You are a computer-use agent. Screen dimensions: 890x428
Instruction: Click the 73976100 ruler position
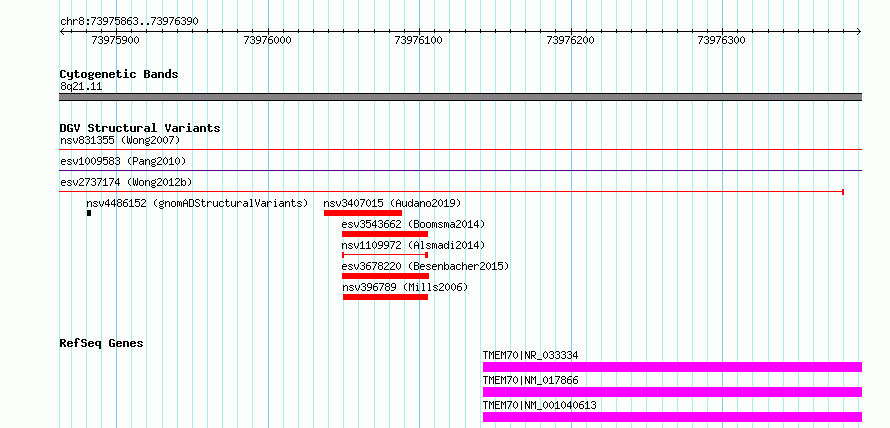[418, 41]
